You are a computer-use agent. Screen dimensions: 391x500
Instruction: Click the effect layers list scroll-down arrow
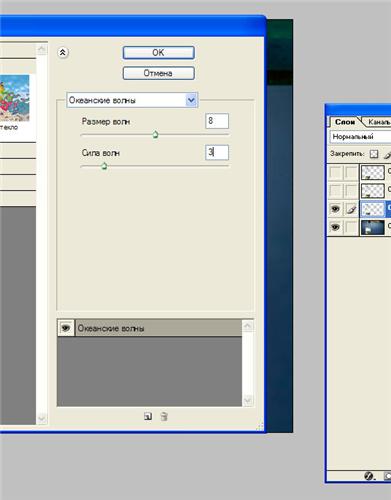tap(247, 400)
